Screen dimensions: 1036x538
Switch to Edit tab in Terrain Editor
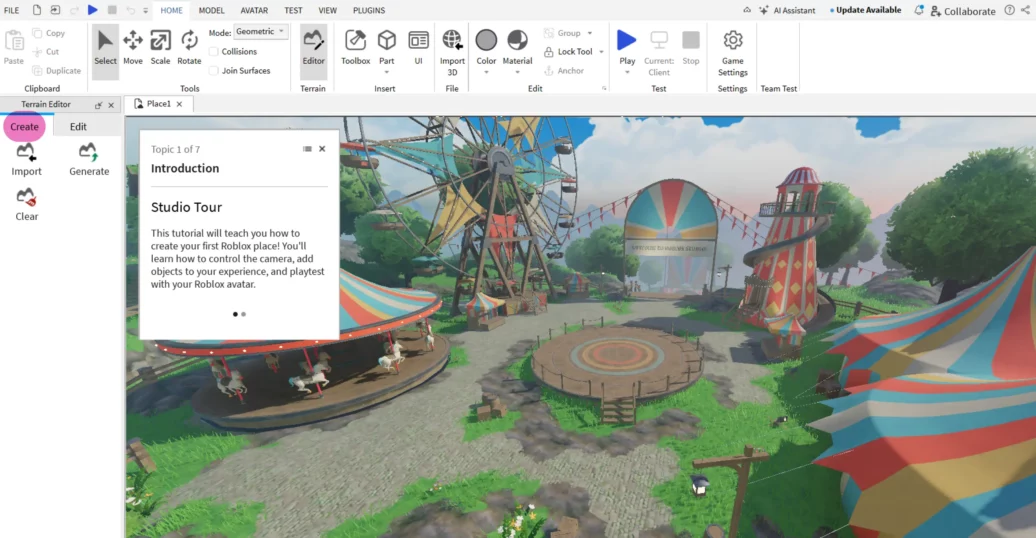pyautogui.click(x=78, y=127)
